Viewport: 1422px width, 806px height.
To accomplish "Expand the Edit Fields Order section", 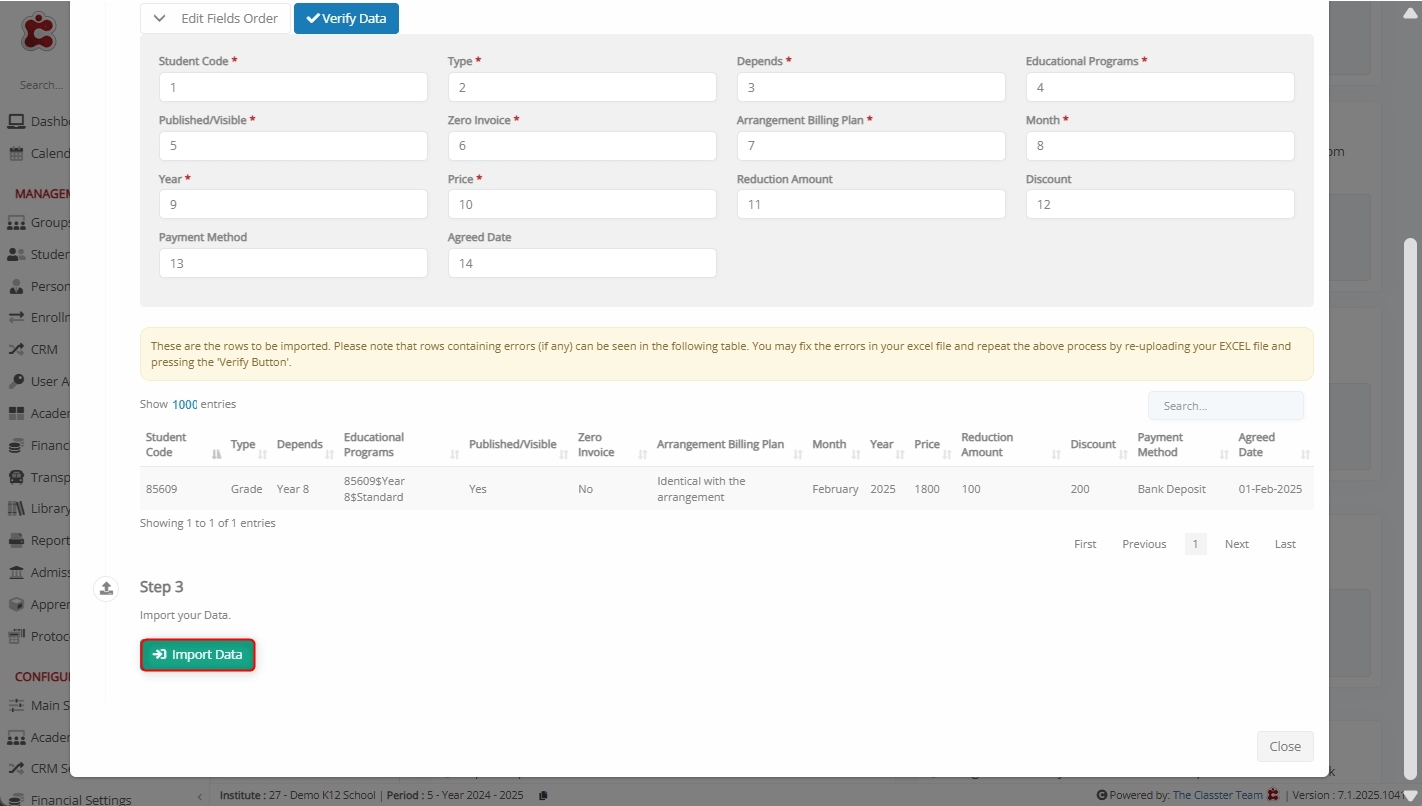I will click(x=215, y=18).
